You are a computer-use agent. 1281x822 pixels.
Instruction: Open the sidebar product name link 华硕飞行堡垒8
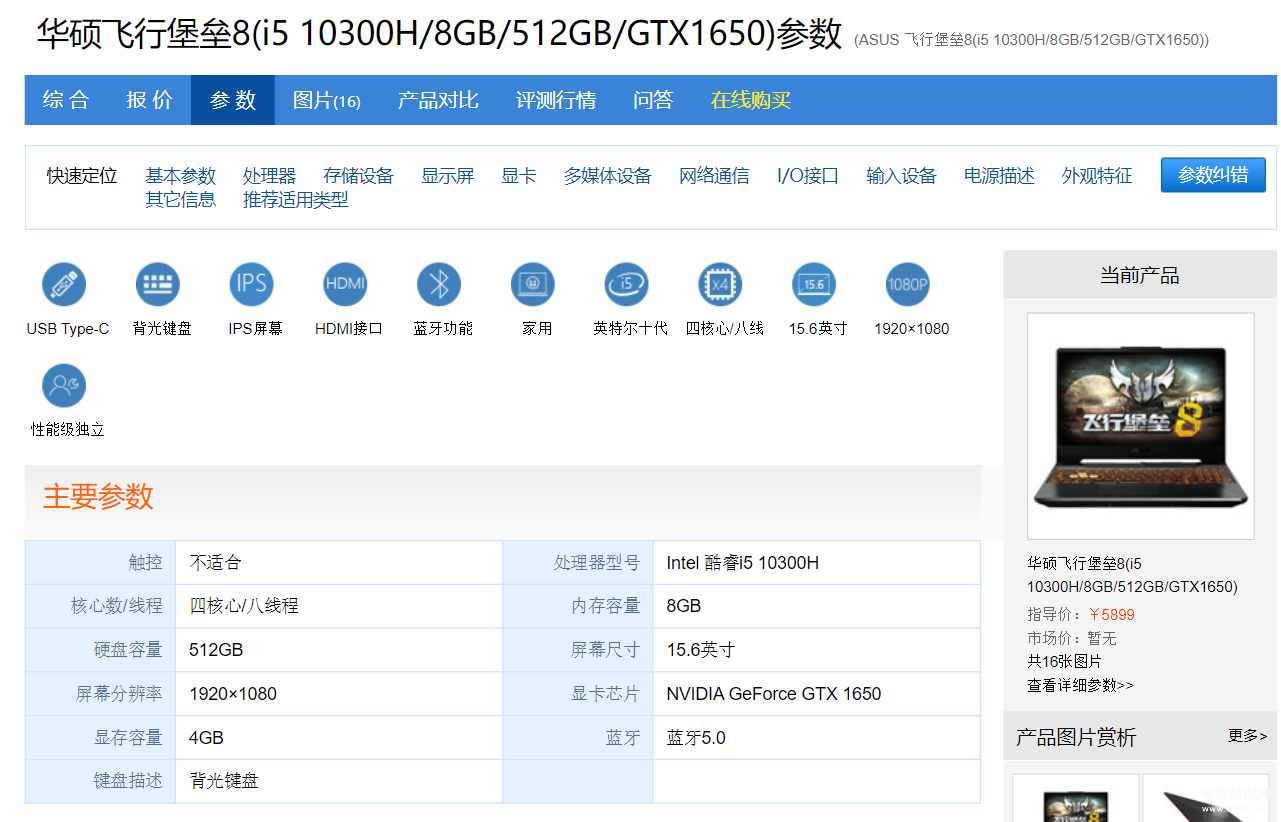(x=1132, y=575)
